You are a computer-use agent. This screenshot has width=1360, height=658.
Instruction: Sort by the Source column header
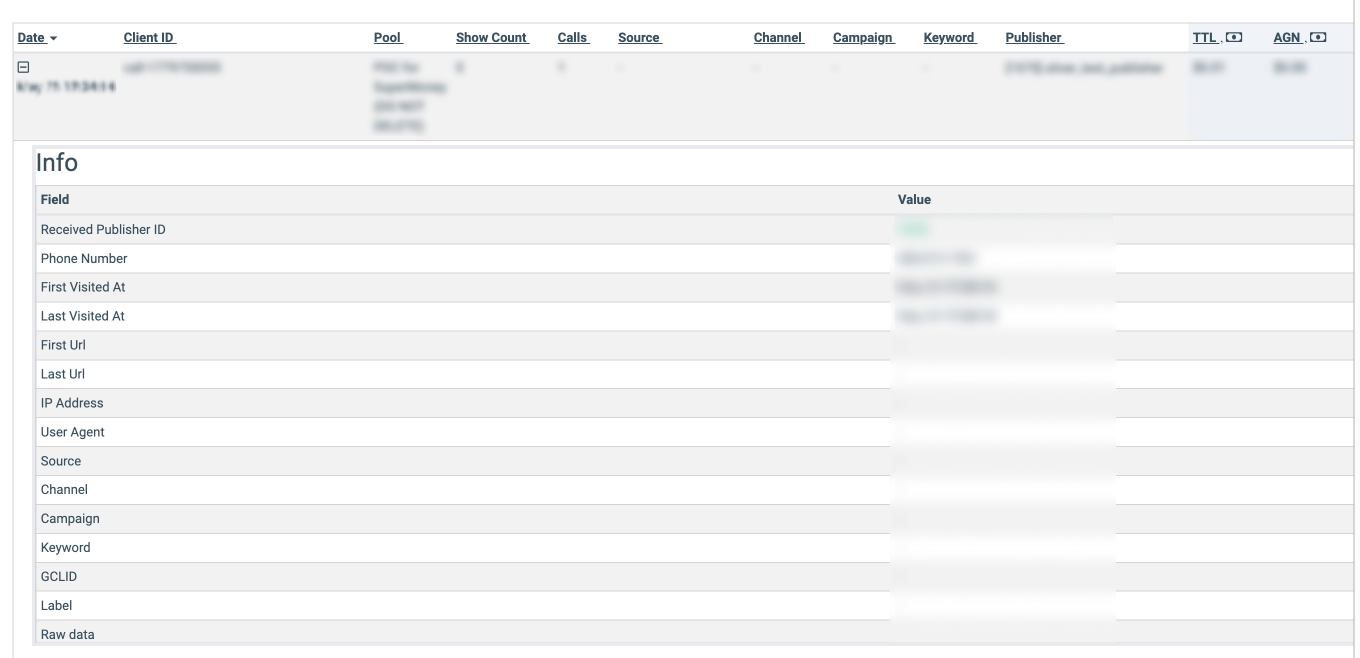[640, 38]
